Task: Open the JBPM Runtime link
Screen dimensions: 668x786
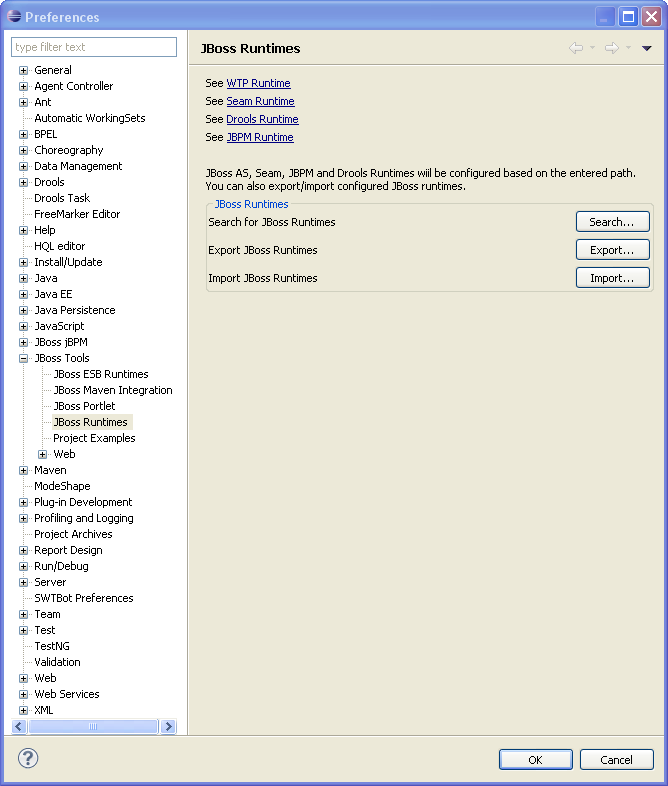Action: pos(260,137)
